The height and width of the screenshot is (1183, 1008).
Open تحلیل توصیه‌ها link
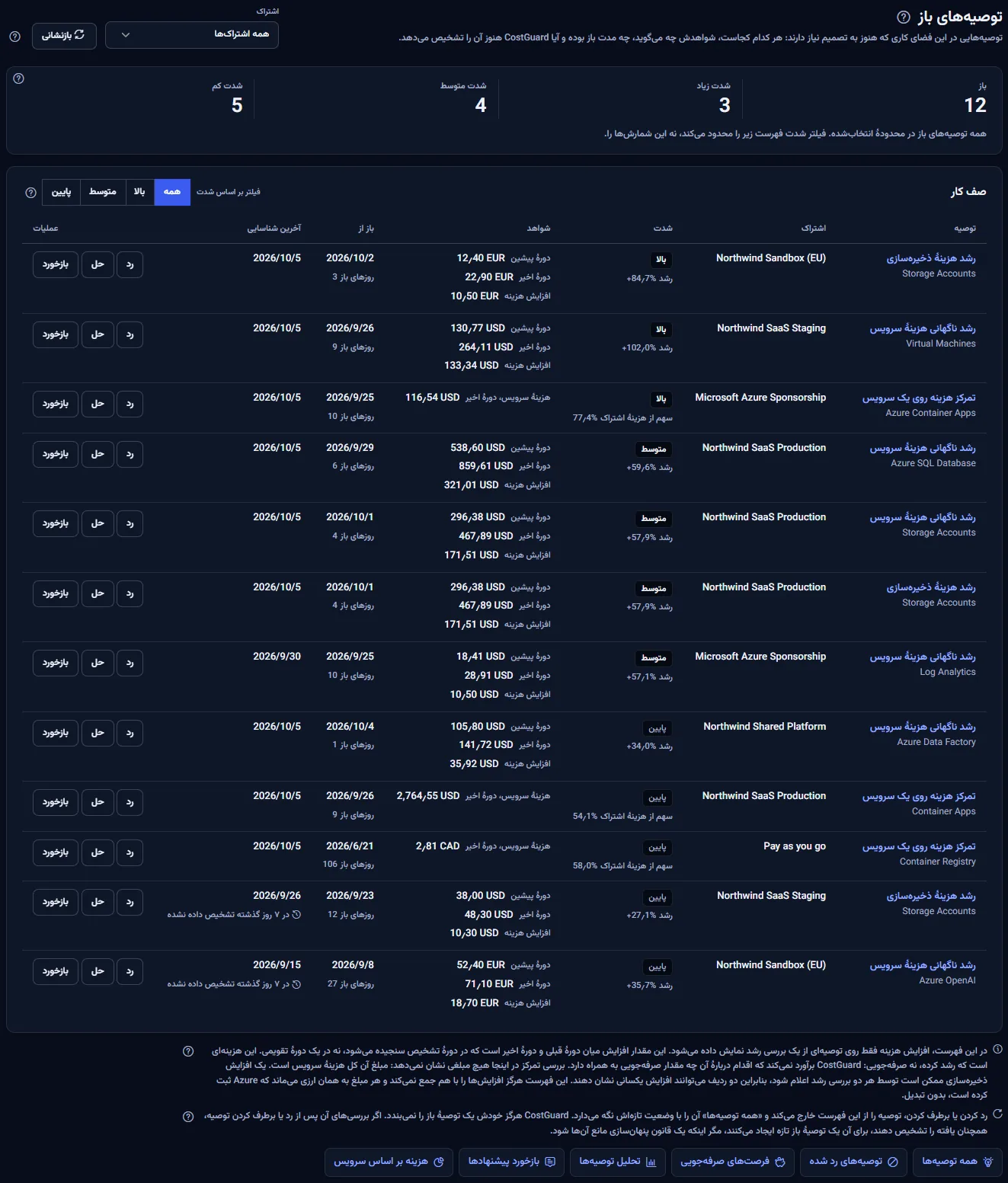[x=617, y=1162]
